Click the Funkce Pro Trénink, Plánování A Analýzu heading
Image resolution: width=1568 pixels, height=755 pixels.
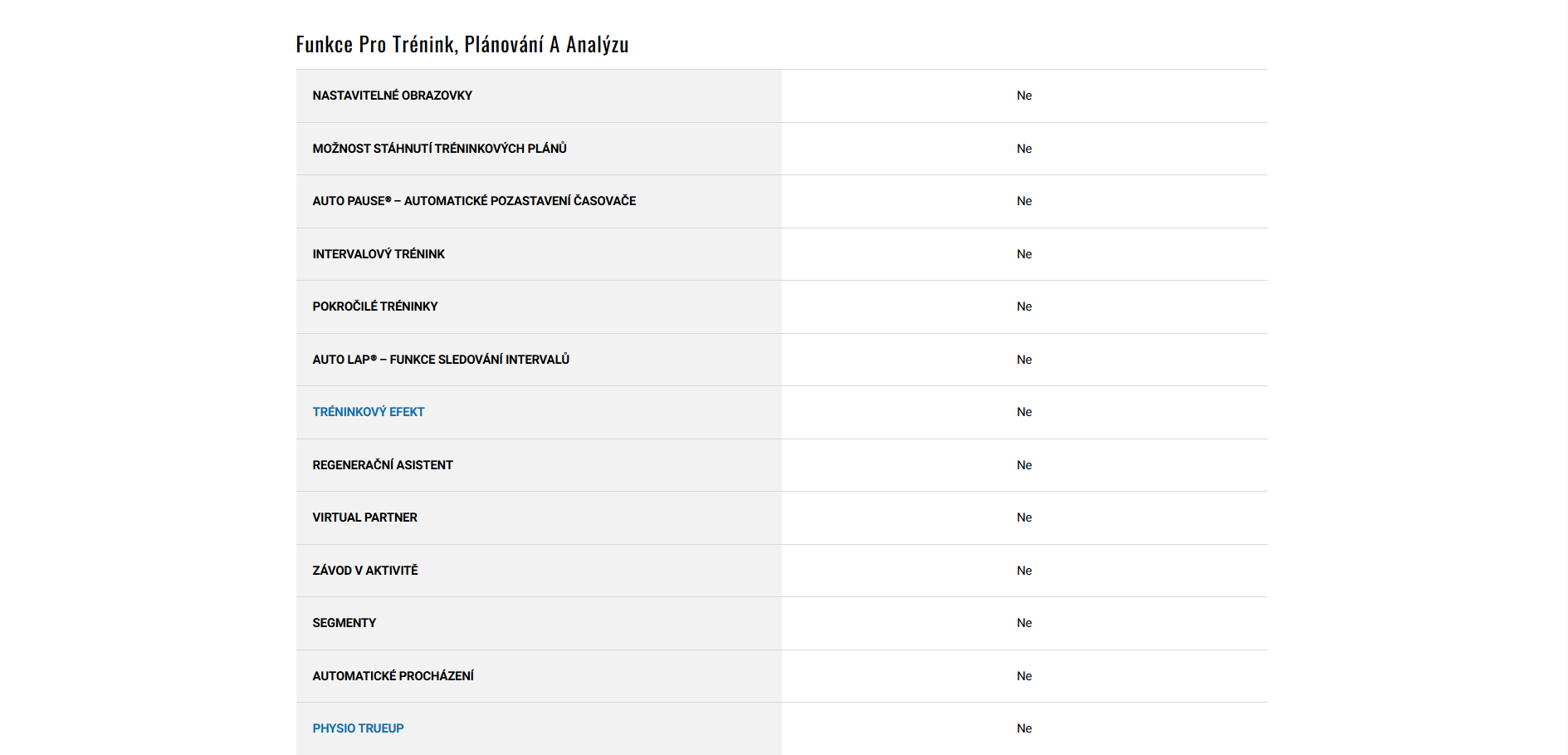click(x=462, y=44)
